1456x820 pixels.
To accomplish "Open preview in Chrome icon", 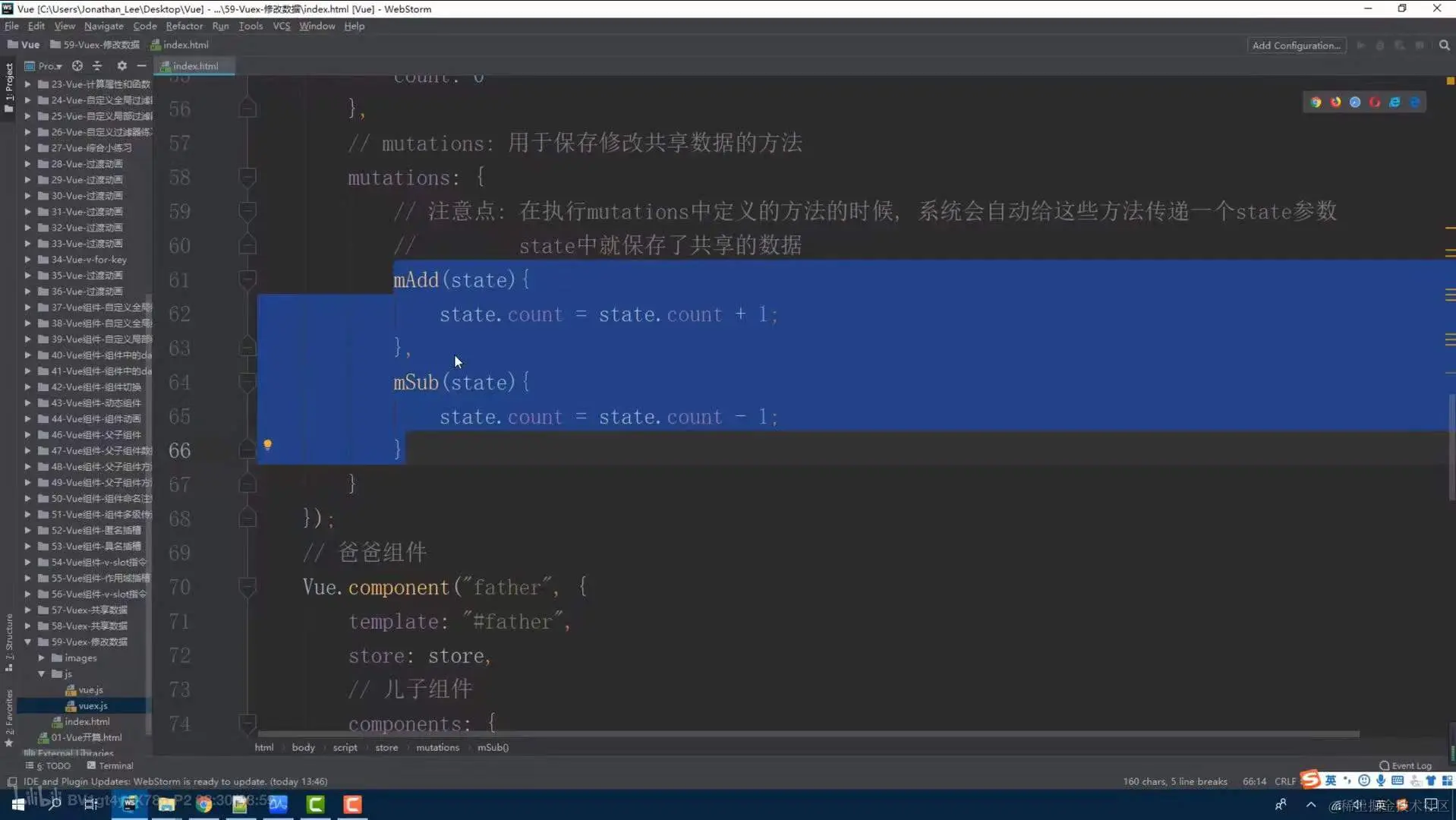I will point(1316,101).
